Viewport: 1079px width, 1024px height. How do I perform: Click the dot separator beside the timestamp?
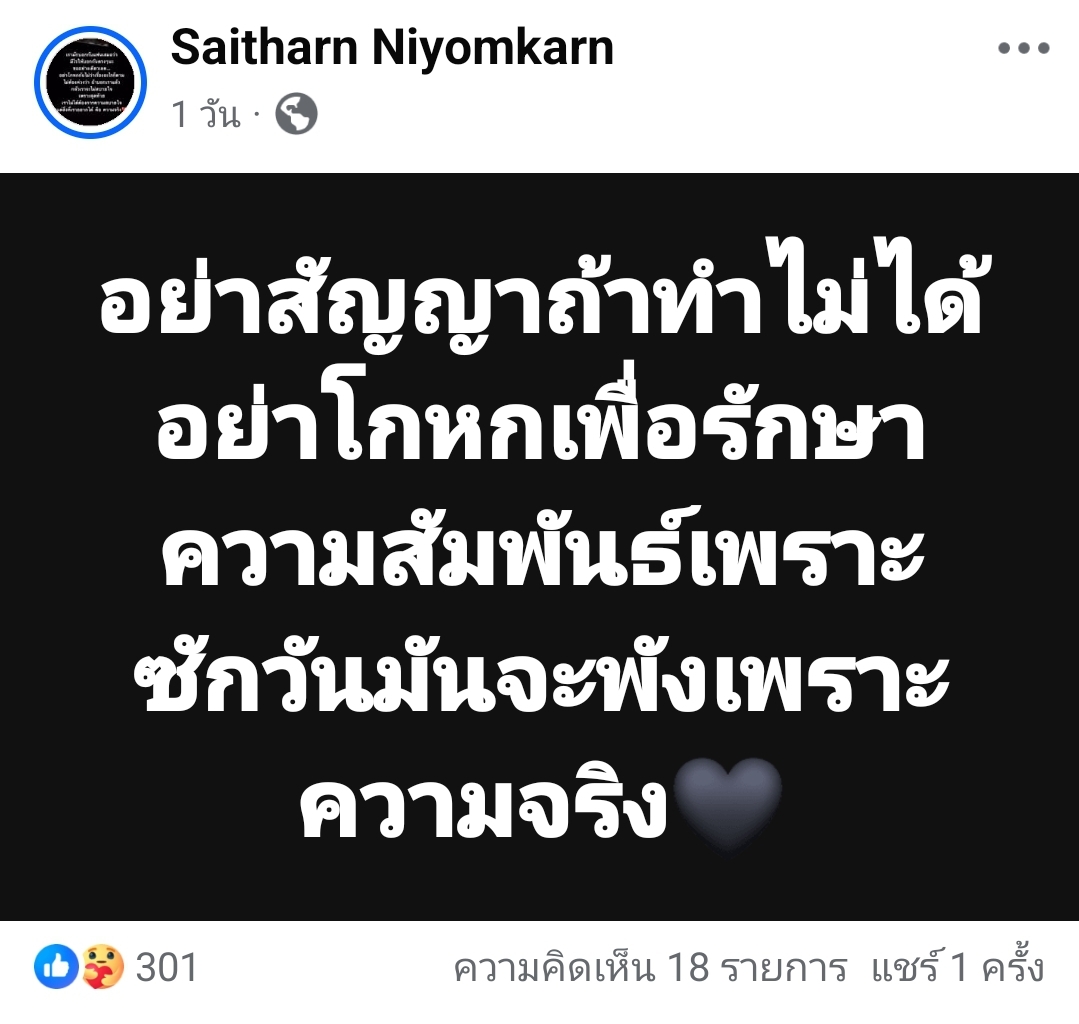(258, 114)
